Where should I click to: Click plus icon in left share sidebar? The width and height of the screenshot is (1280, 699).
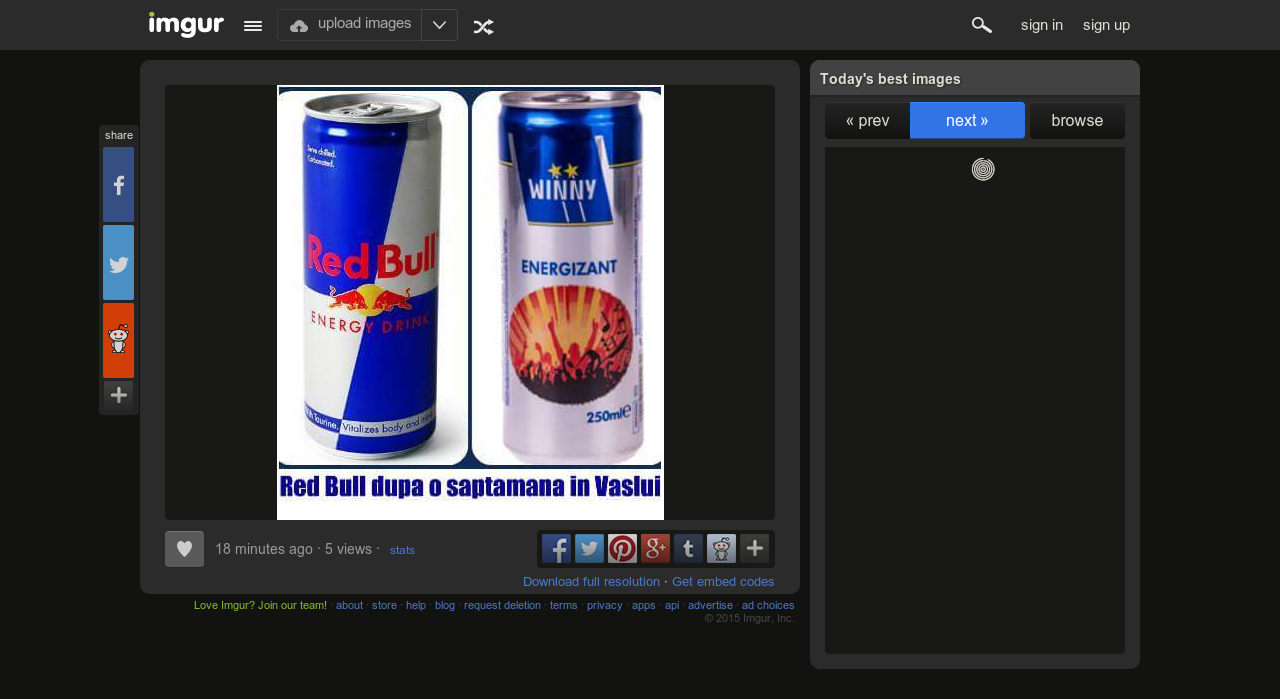[x=118, y=395]
